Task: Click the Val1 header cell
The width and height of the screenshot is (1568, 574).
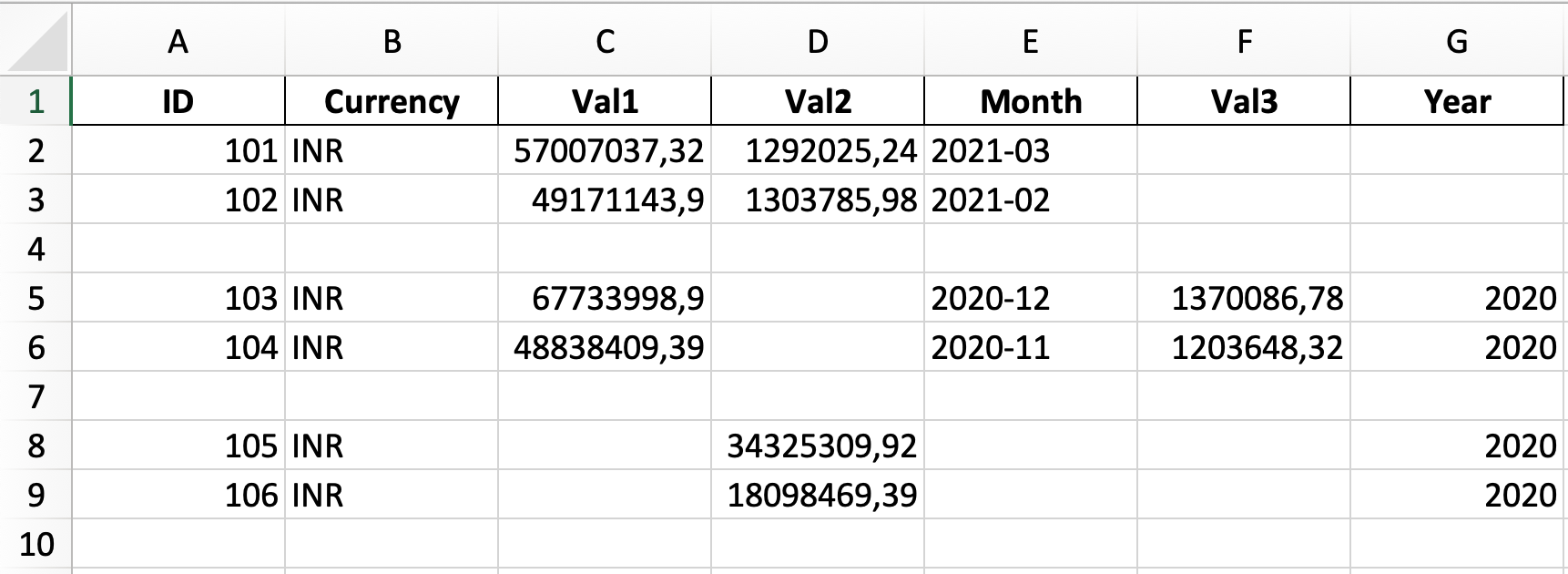Action: (605, 101)
